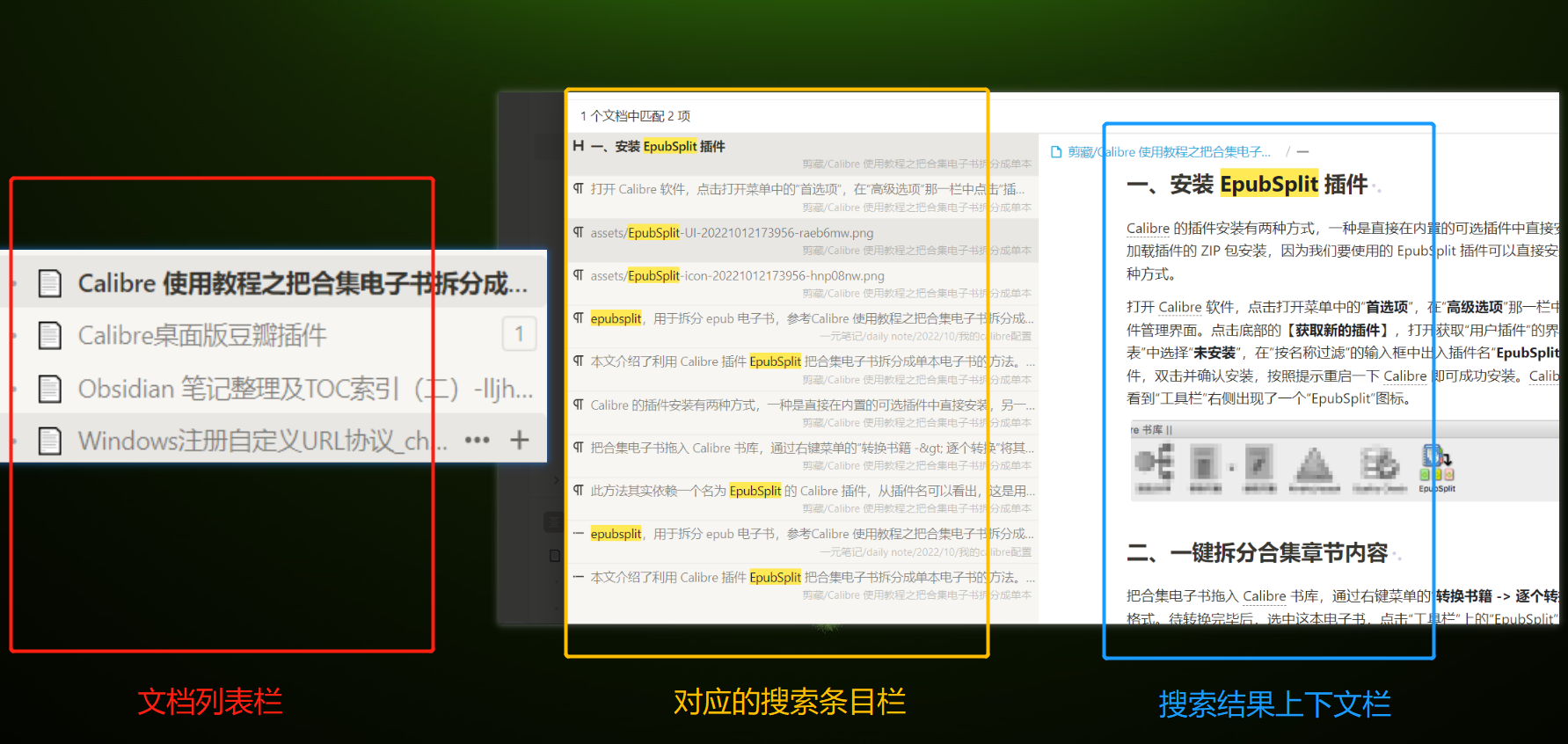The height and width of the screenshot is (744, 1568).
Task: Click the bold word 首选项 in the preview
Action: tap(1387, 307)
